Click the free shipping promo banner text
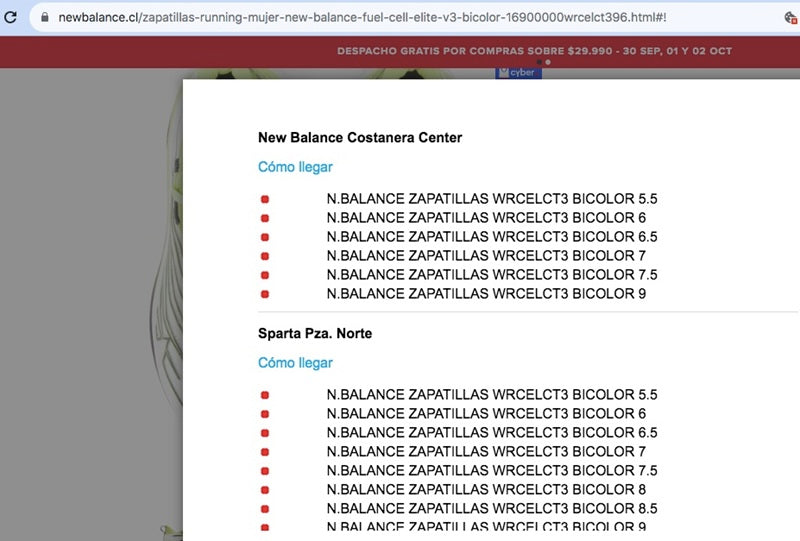 pos(534,51)
